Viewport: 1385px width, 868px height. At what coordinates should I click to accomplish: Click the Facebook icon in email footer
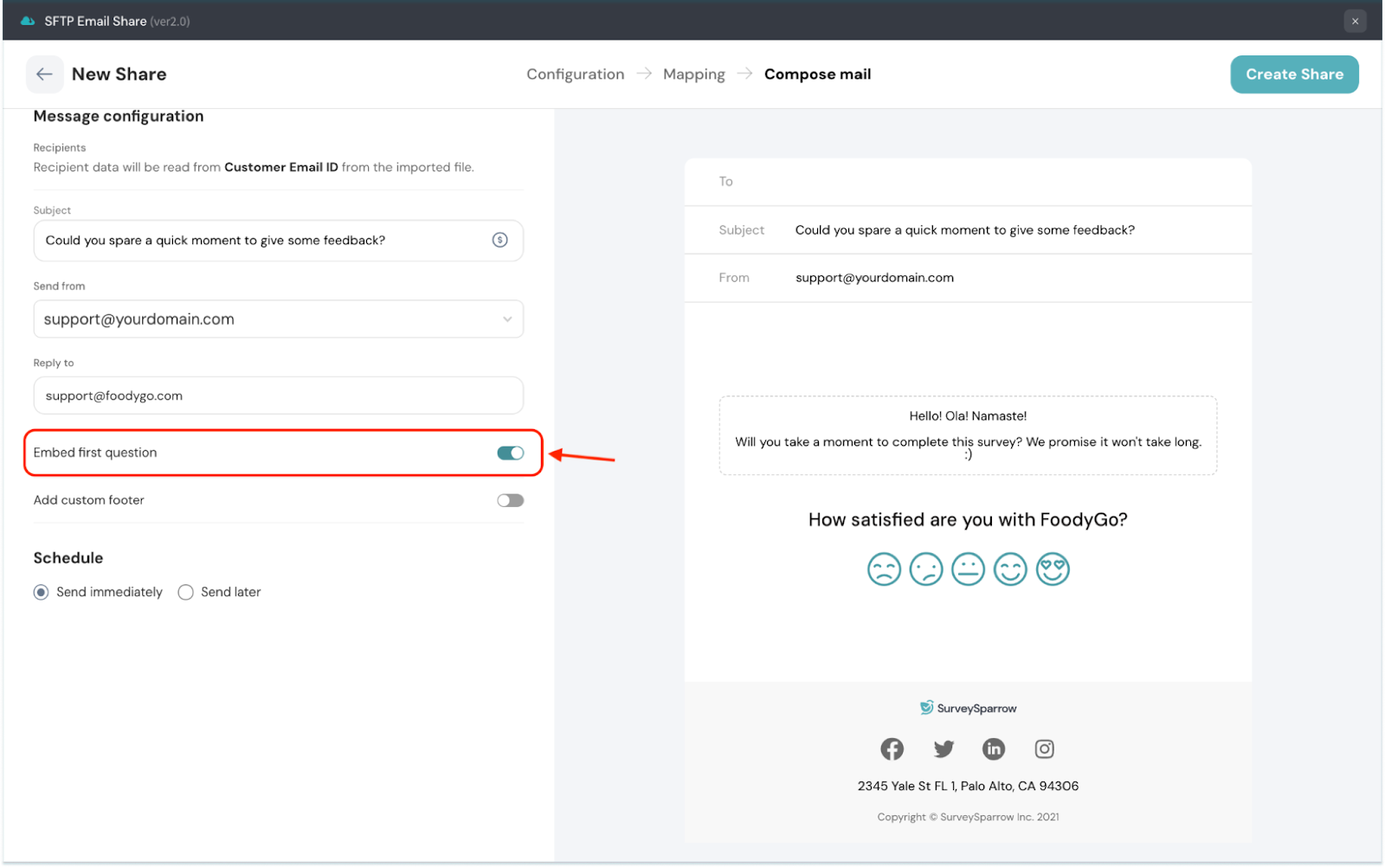click(892, 749)
